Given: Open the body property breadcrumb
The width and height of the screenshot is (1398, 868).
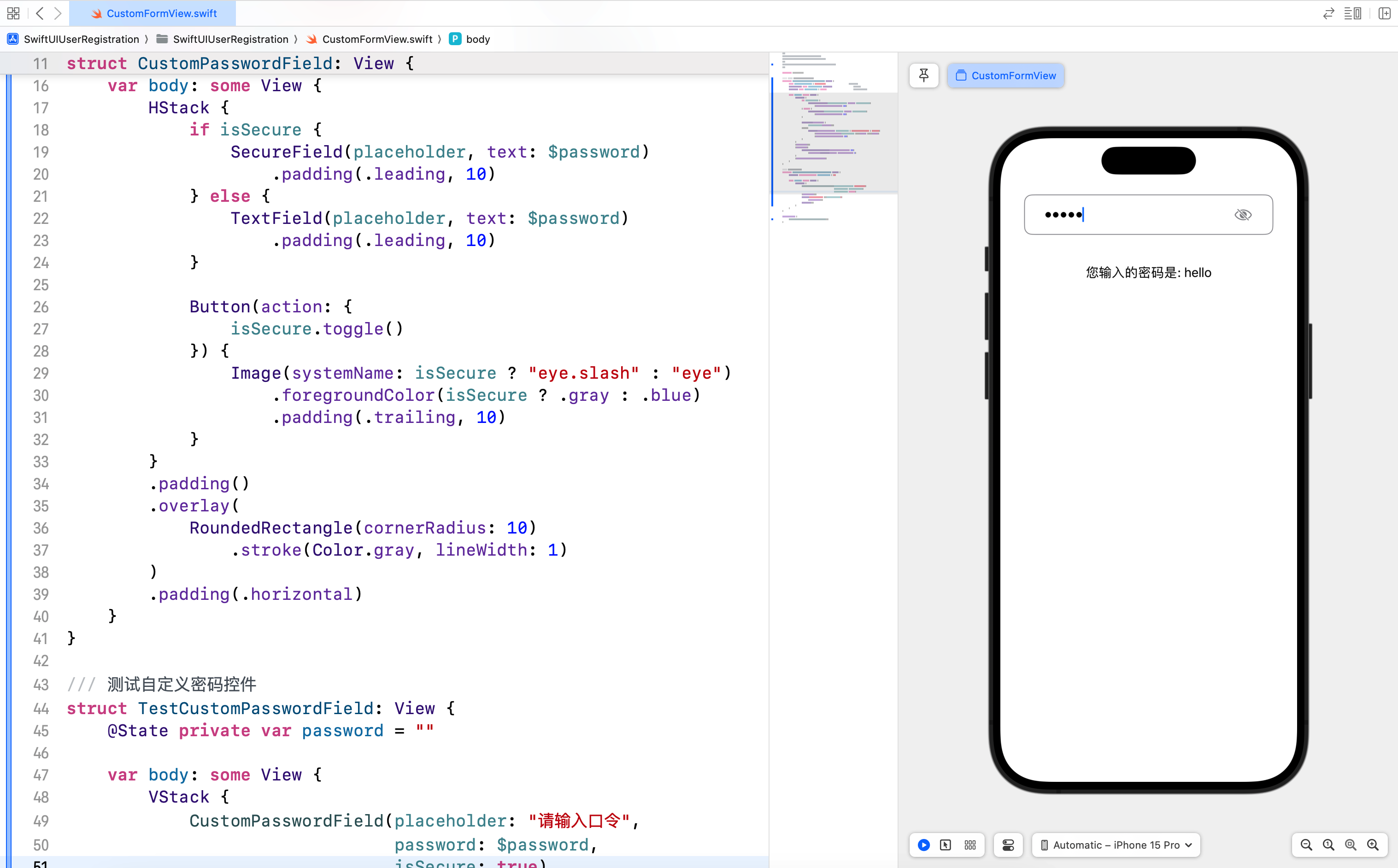Looking at the screenshot, I should point(470,39).
